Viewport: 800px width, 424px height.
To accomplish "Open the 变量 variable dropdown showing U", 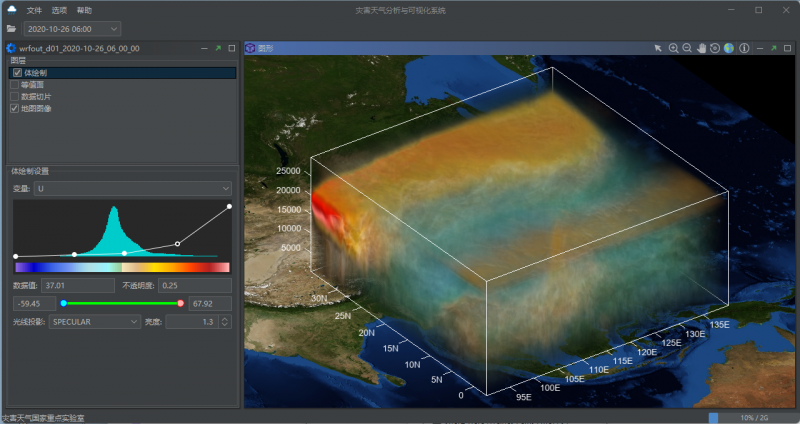I will click(133, 188).
